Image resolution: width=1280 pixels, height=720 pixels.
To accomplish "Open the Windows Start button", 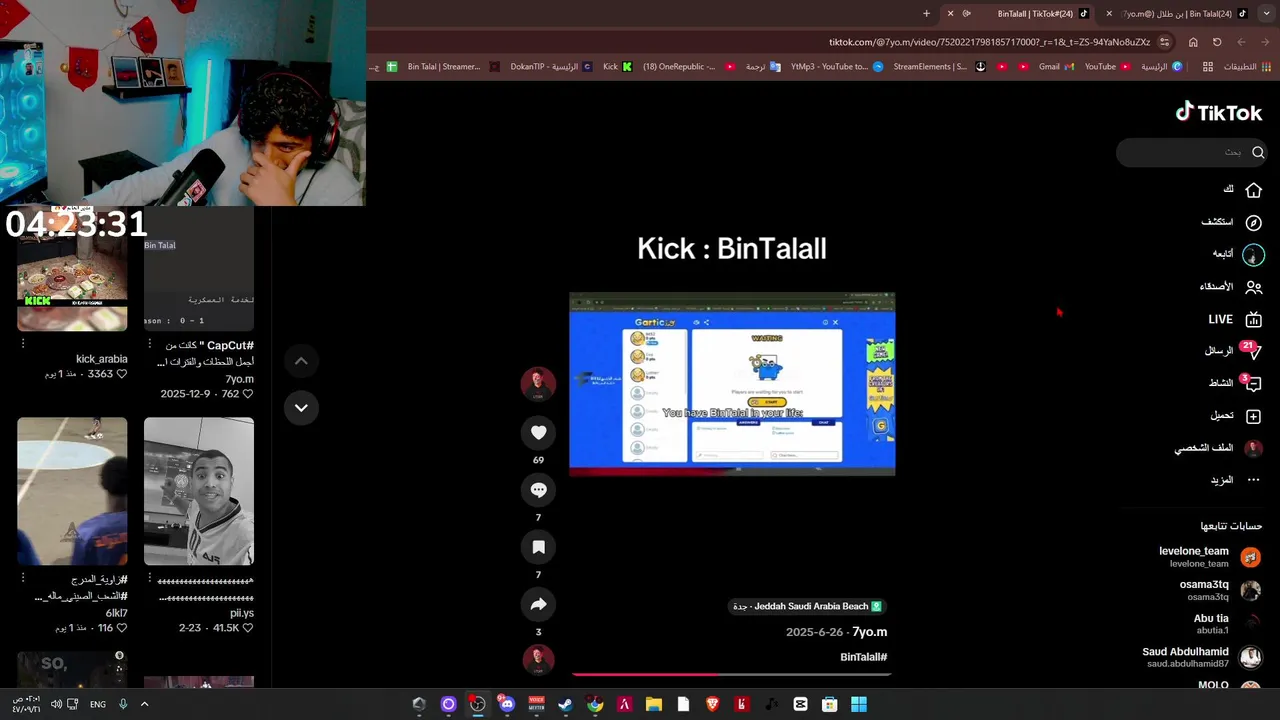I will pyautogui.click(x=858, y=704).
